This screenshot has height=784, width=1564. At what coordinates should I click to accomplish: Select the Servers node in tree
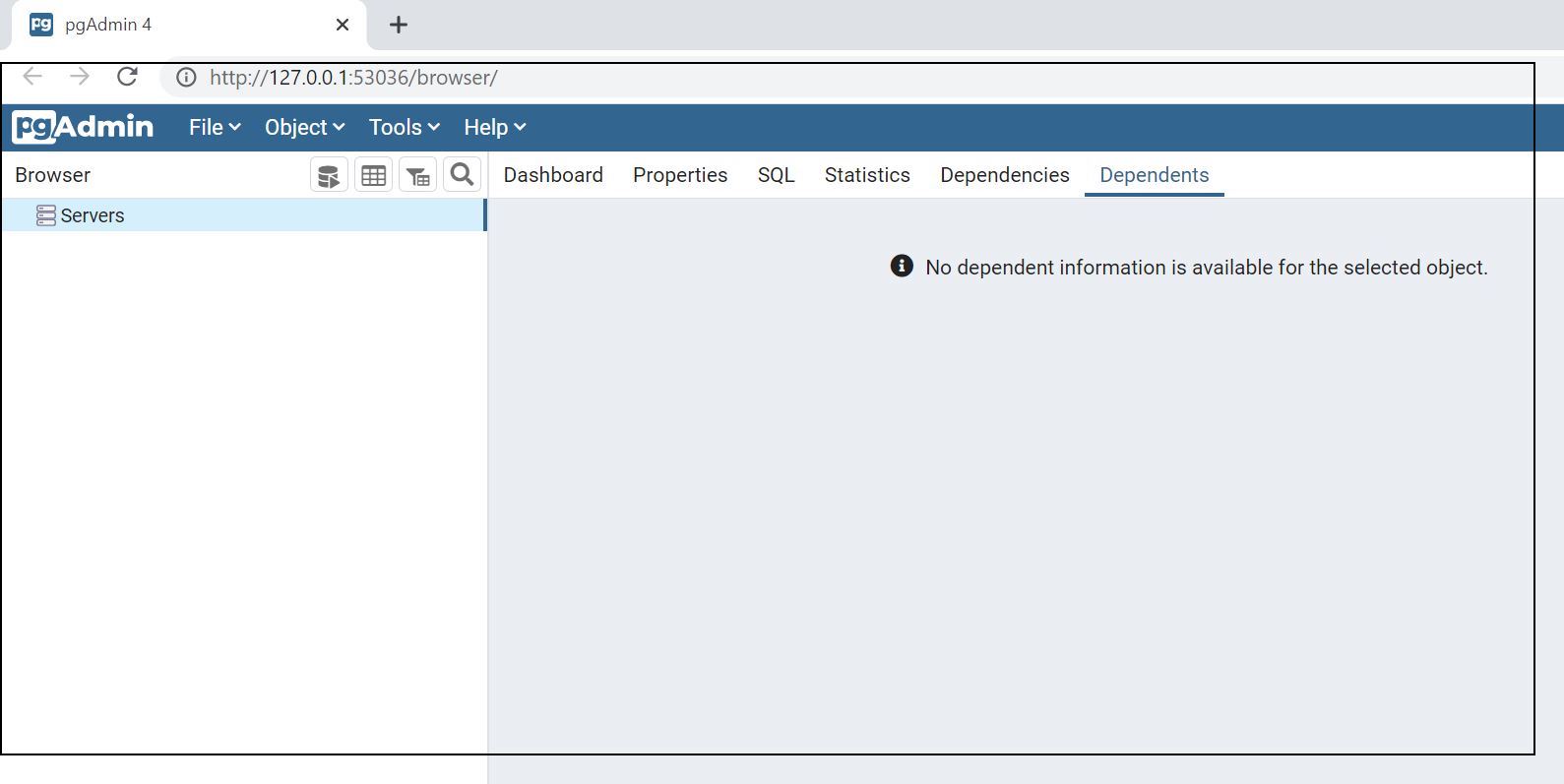pyautogui.click(x=93, y=215)
